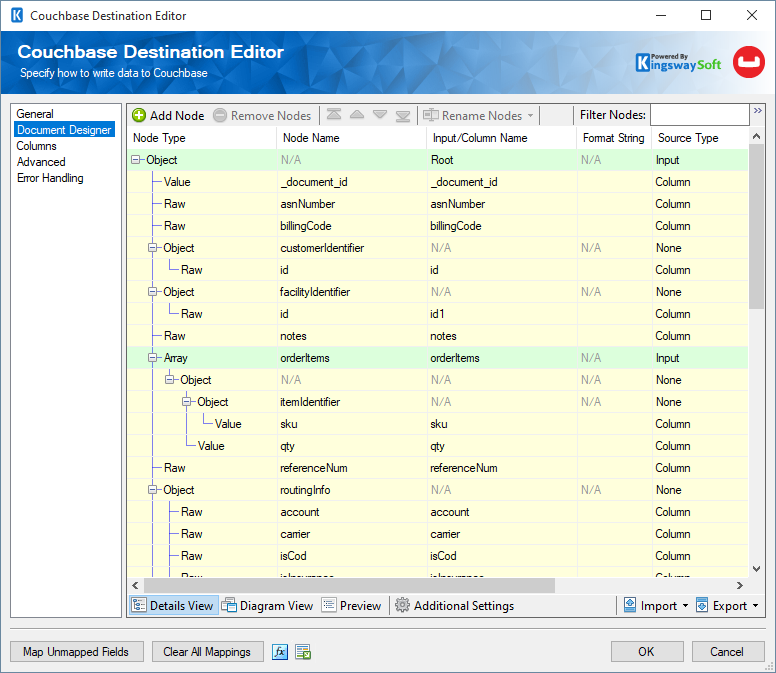Click the Diagram View icon
Viewport: 776px width, 673px height.
click(x=229, y=605)
